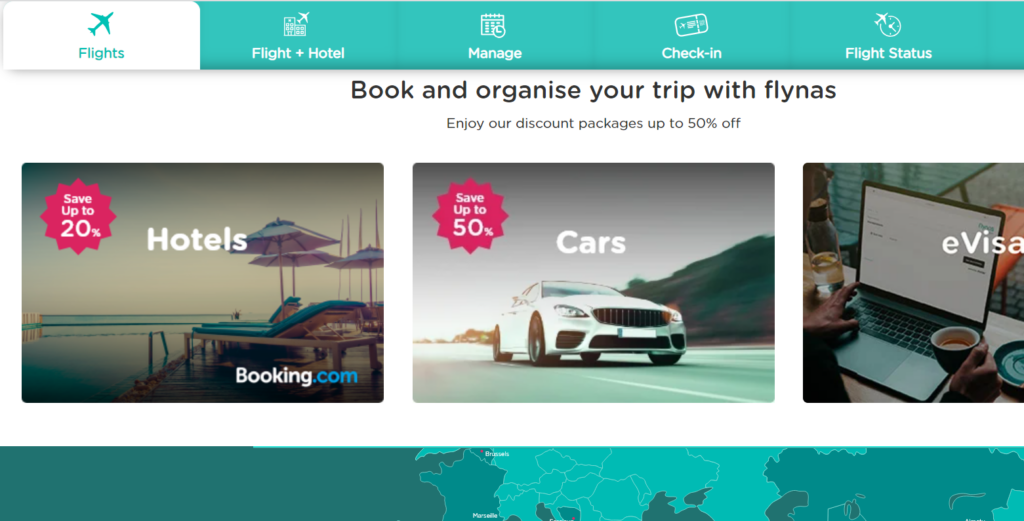
Task: Open the Manage tab
Action: coord(494,35)
